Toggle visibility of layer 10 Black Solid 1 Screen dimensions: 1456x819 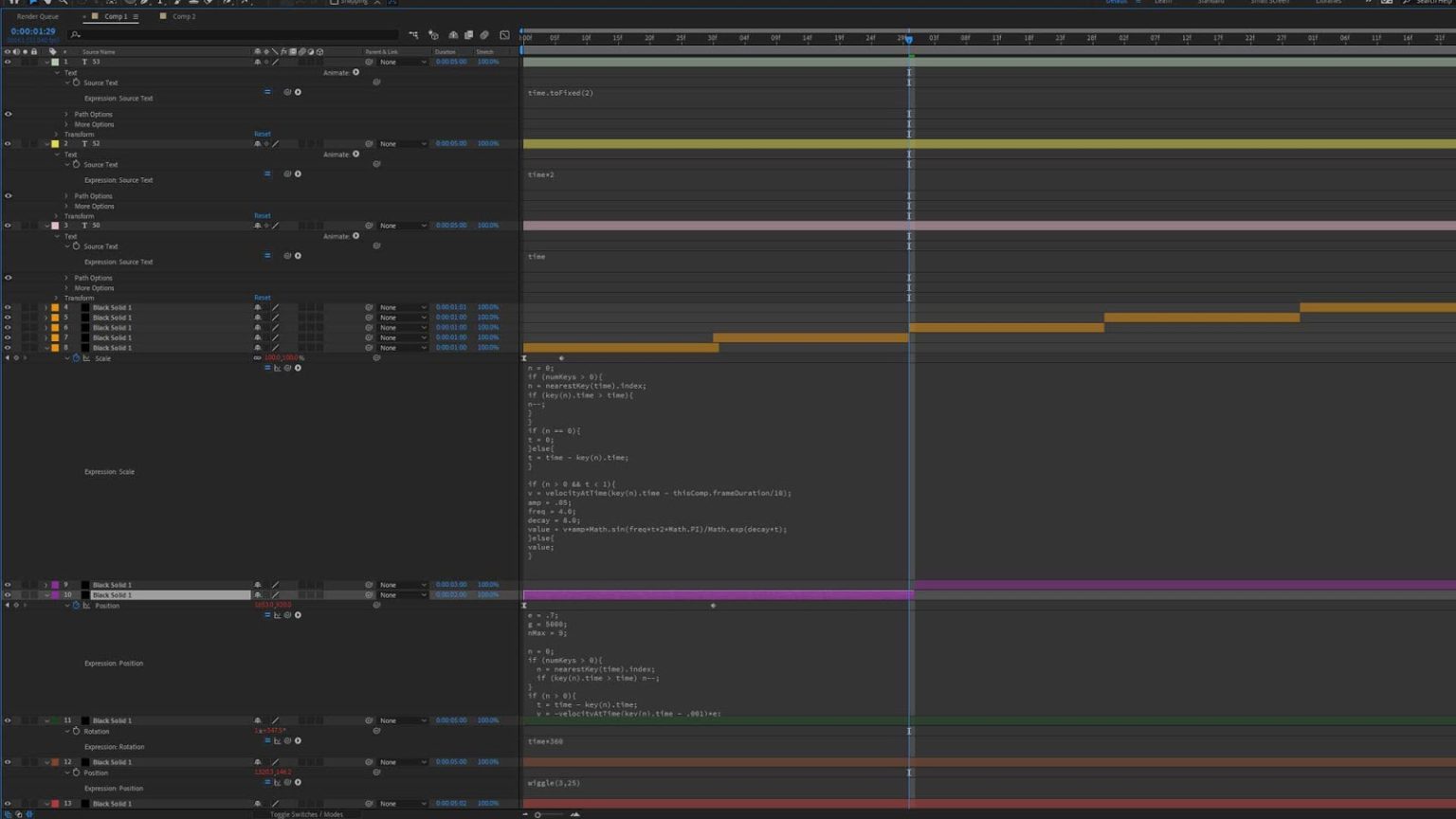click(8, 594)
